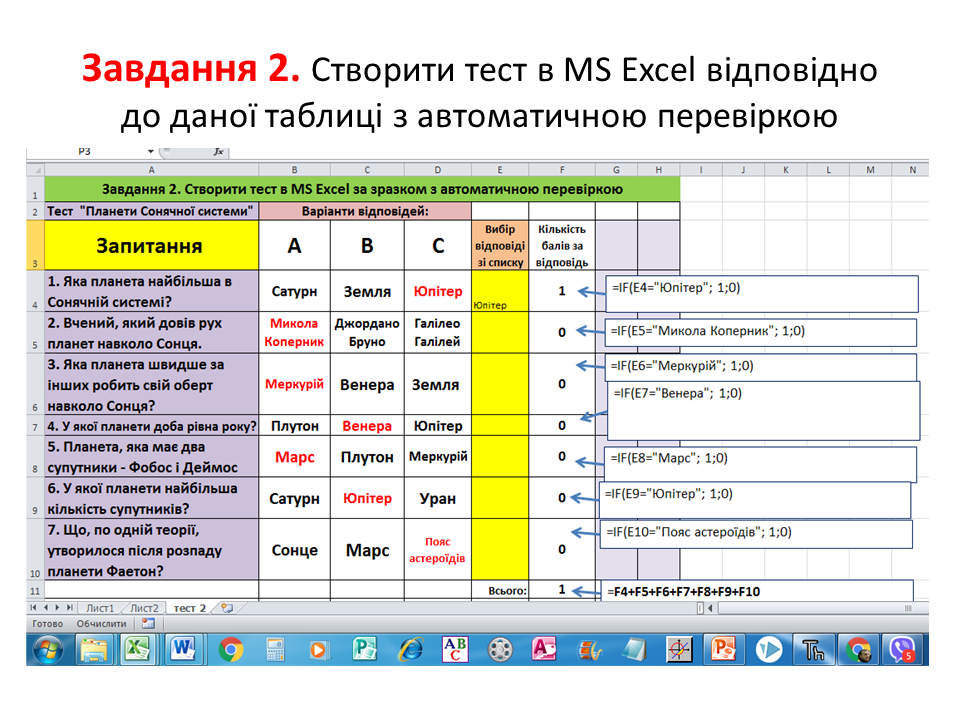The height and width of the screenshot is (720, 960).
Task: Open Calculator from the taskbar
Action: pyautogui.click(x=275, y=650)
